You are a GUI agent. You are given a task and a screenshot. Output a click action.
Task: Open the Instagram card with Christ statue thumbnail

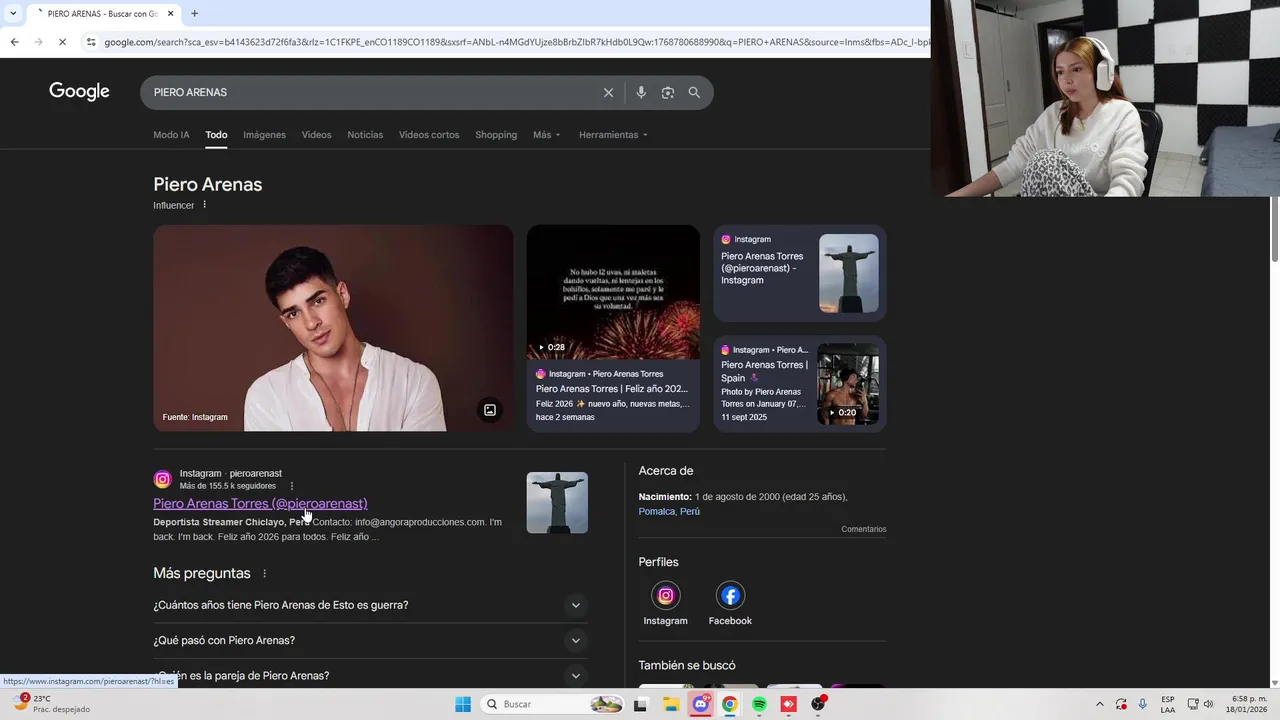pyautogui.click(x=800, y=273)
